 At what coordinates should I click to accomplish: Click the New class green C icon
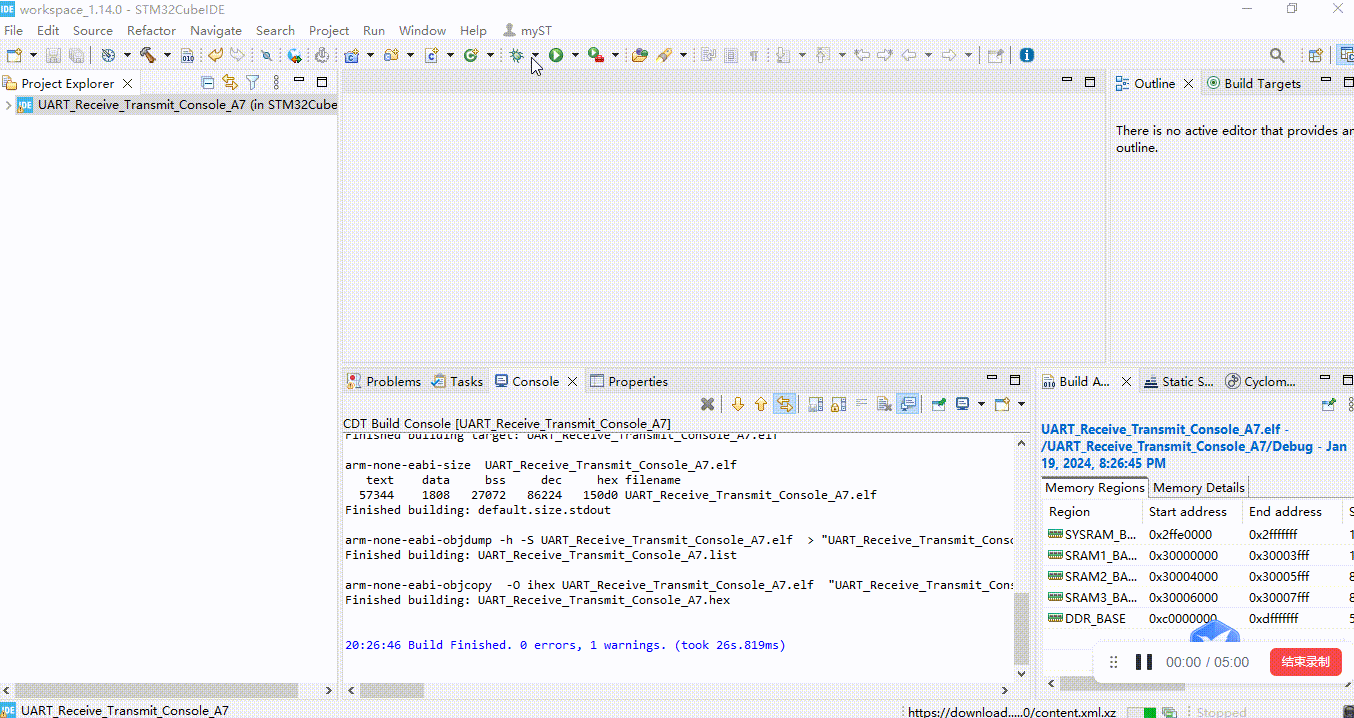point(470,55)
